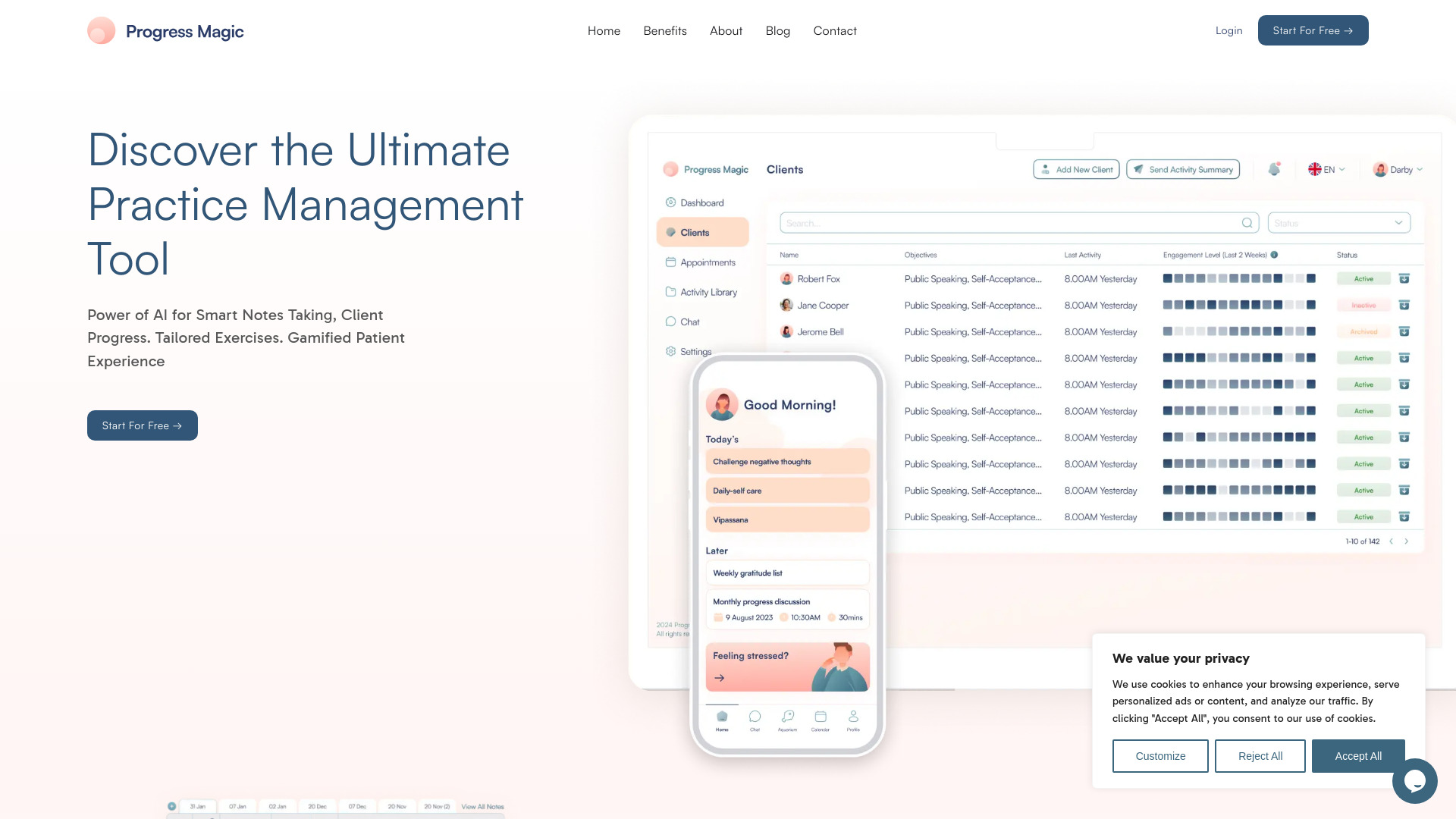
Task: Expand the language selector EN dropdown
Action: (x=1325, y=168)
